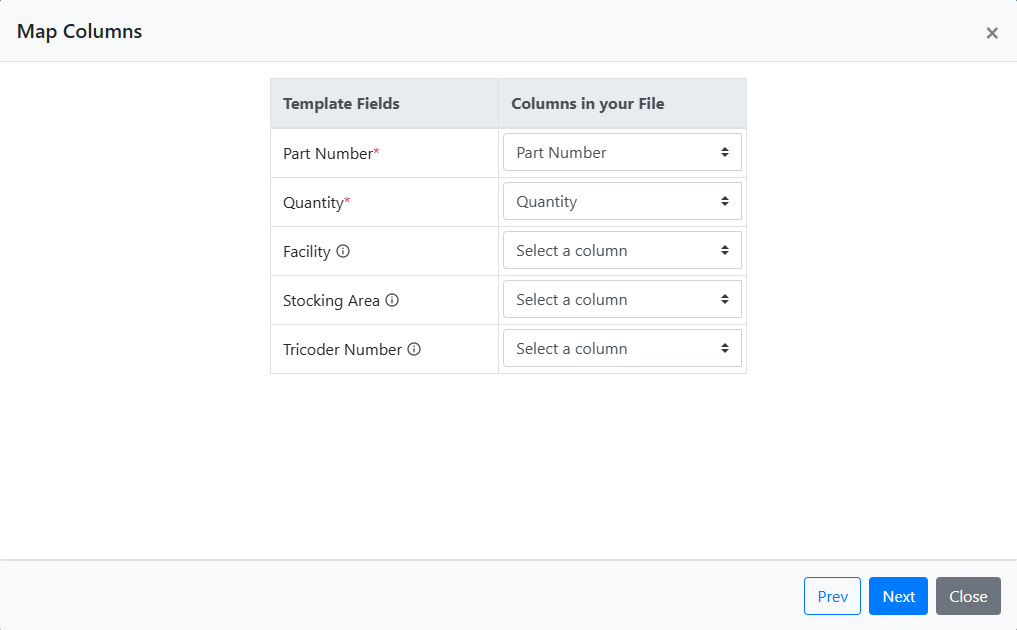Choose a column for the Tricoder Number row

(622, 349)
